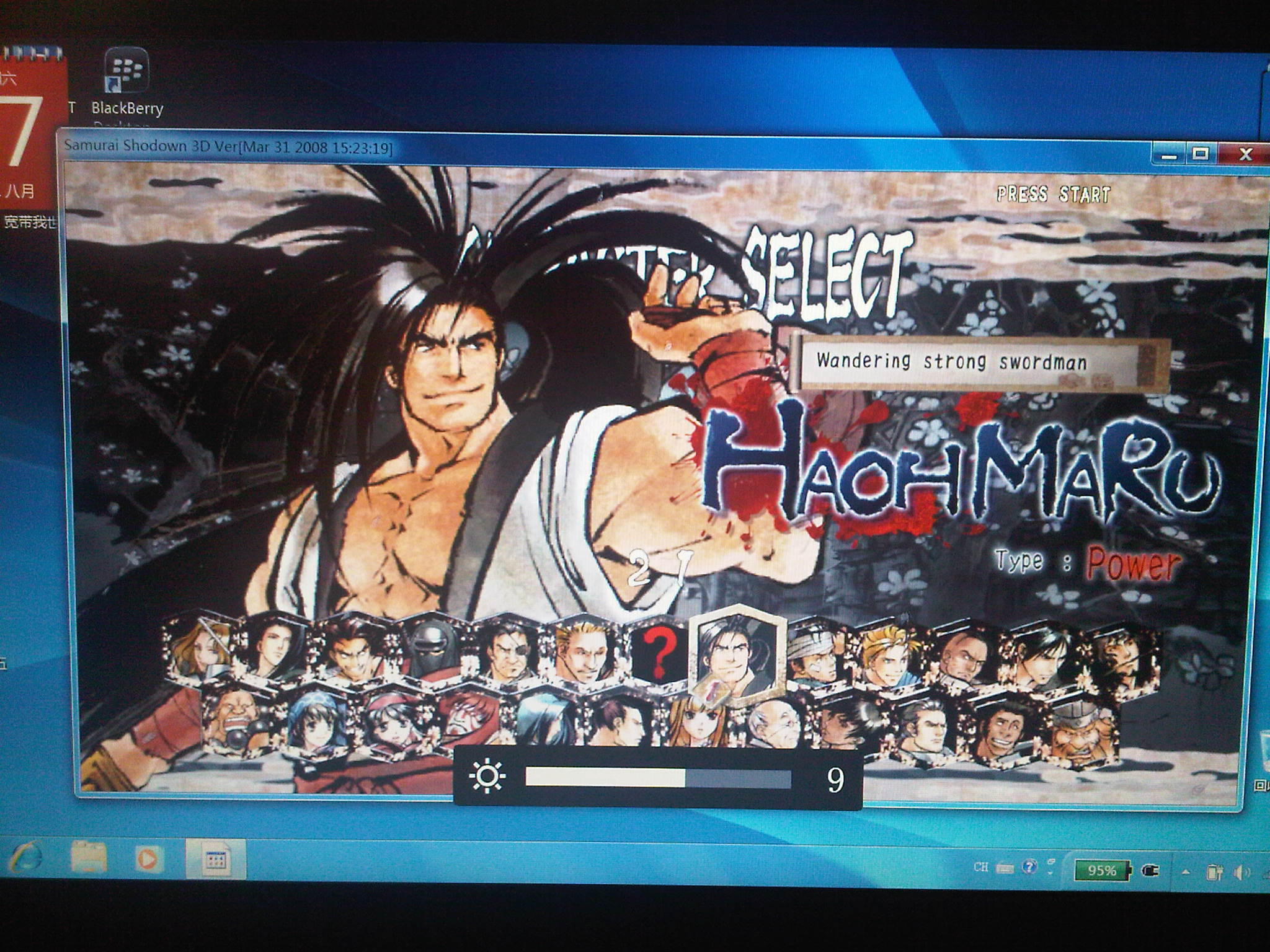This screenshot has height=952, width=1270.
Task: Click the CHARACTER SELECT heading
Action: pyautogui.click(x=688, y=273)
